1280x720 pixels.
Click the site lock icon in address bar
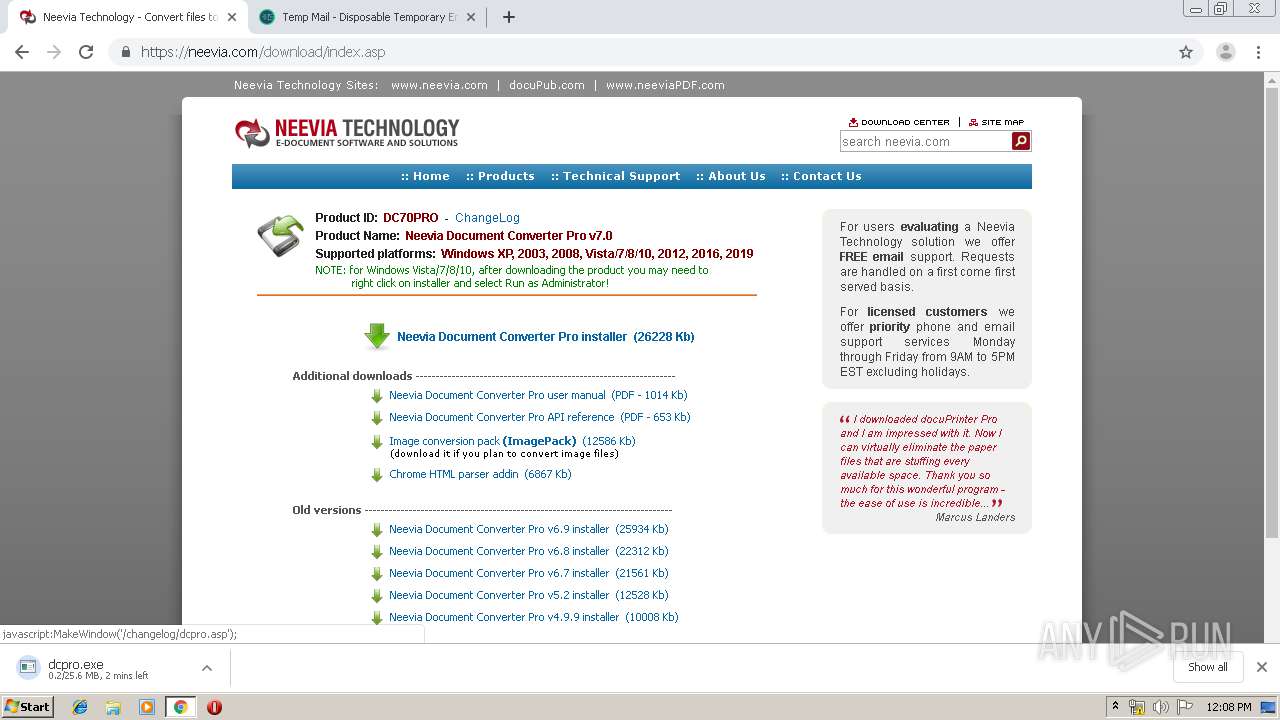coord(125,52)
